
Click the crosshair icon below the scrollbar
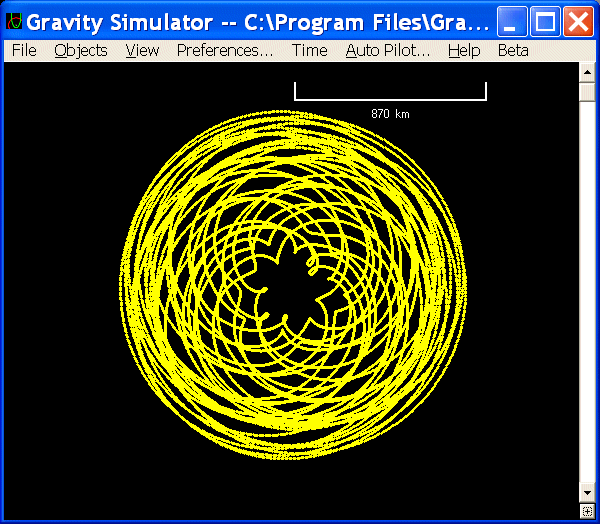click(x=587, y=511)
